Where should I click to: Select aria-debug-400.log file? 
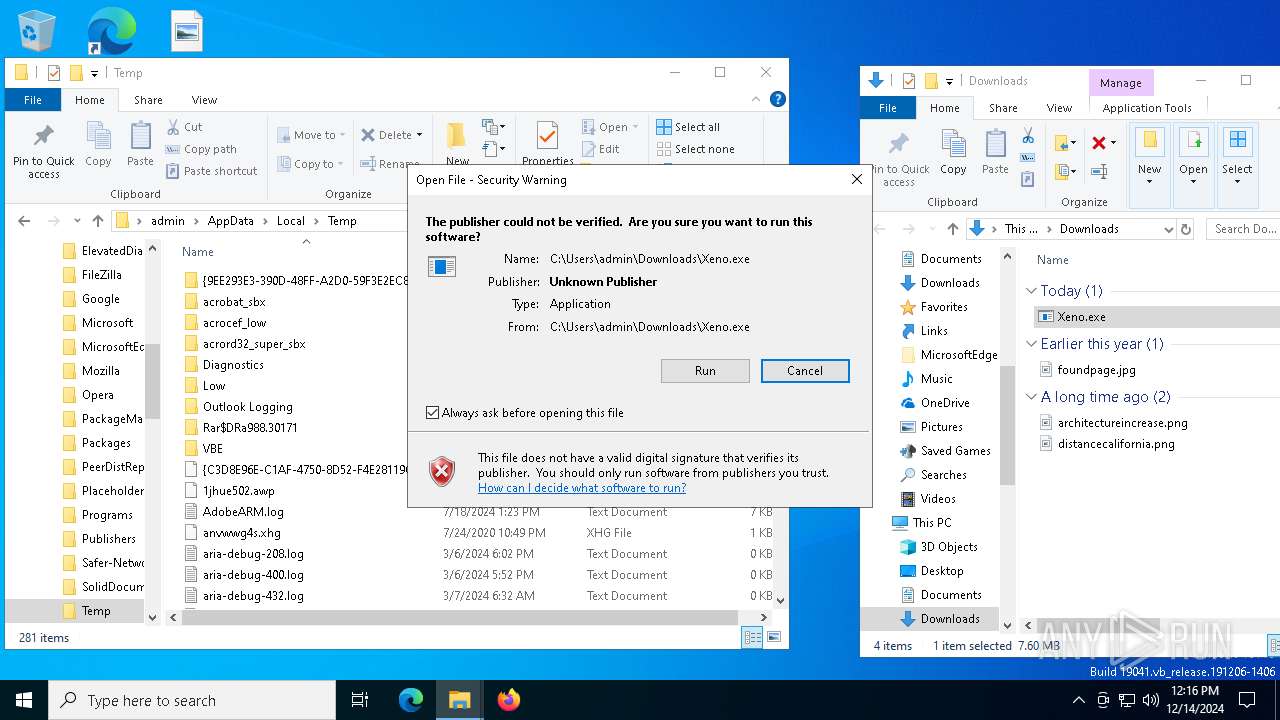253,575
